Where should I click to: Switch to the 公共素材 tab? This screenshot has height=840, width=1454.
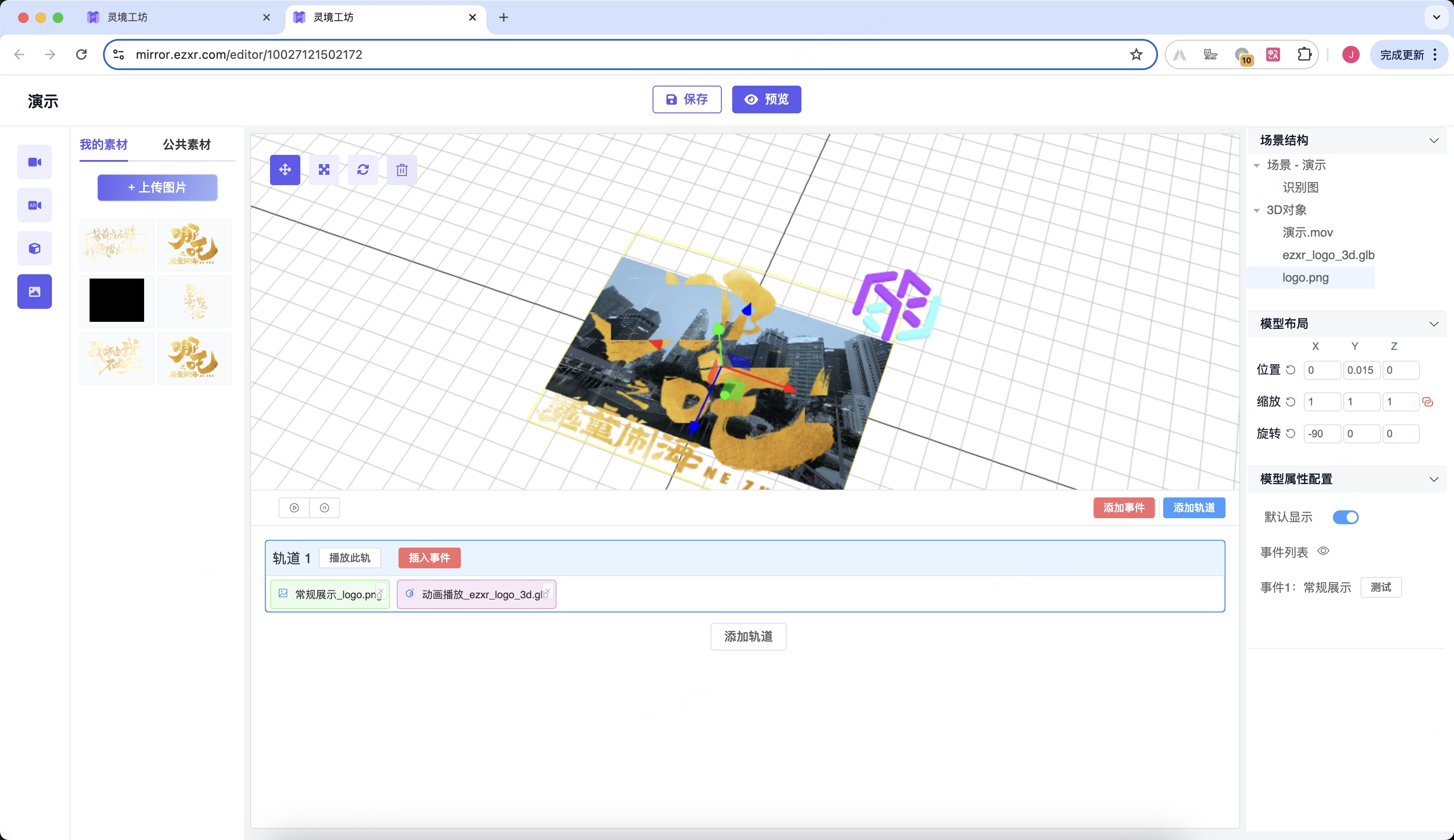pos(187,144)
